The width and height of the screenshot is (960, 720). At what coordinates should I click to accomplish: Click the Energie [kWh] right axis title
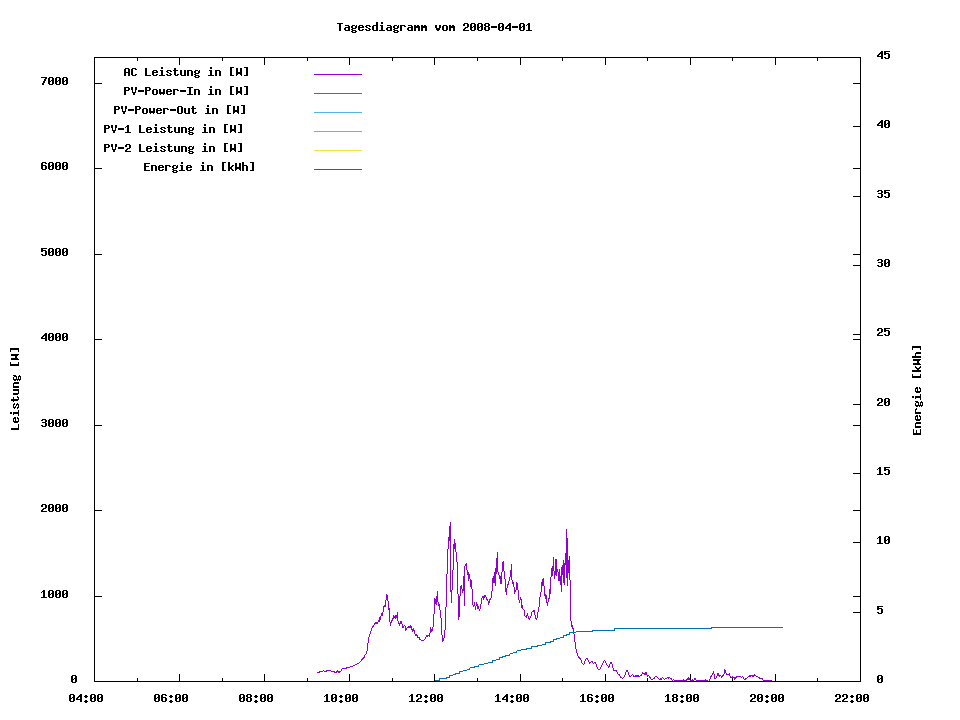(917, 390)
